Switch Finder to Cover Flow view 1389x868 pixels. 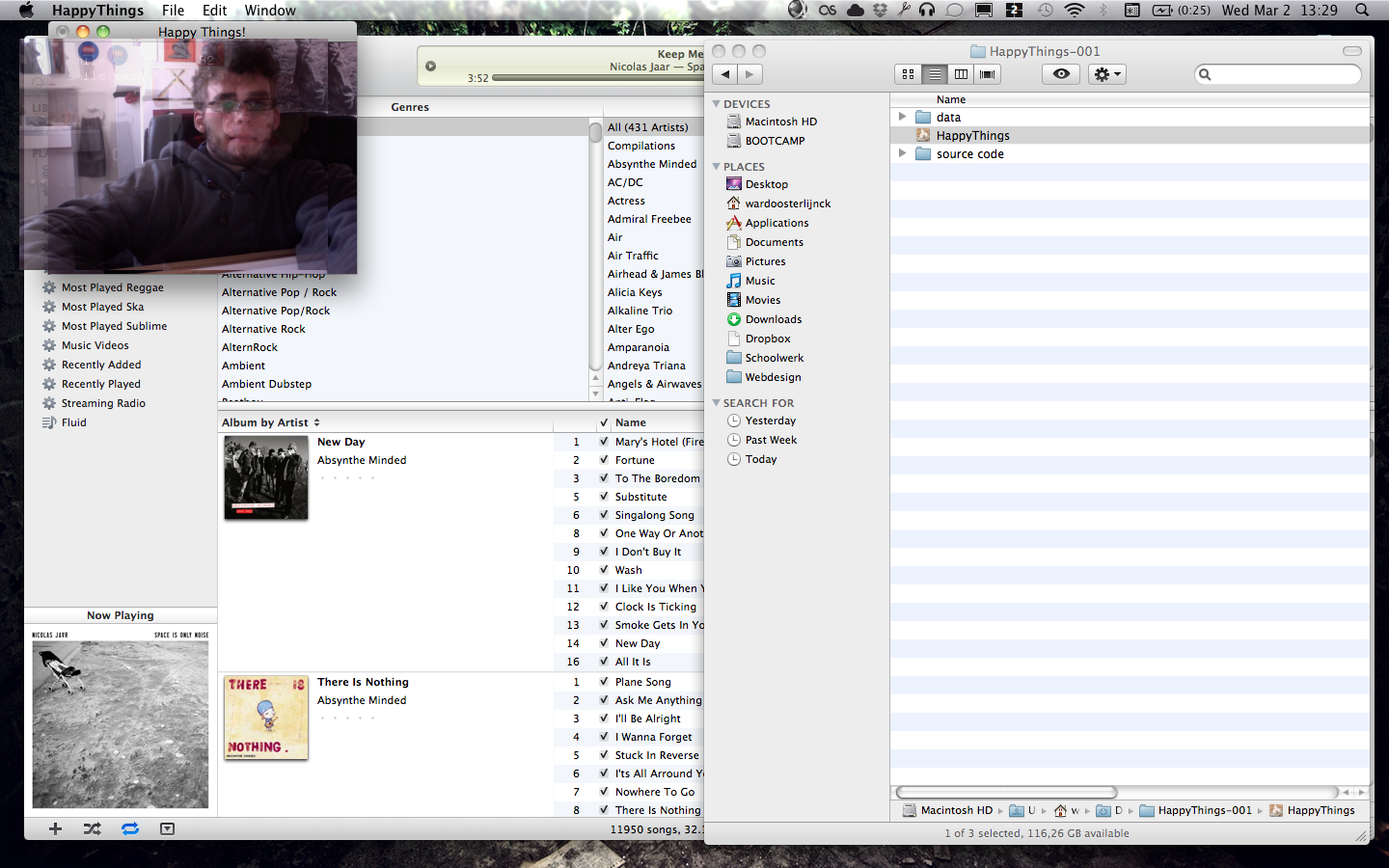987,74
